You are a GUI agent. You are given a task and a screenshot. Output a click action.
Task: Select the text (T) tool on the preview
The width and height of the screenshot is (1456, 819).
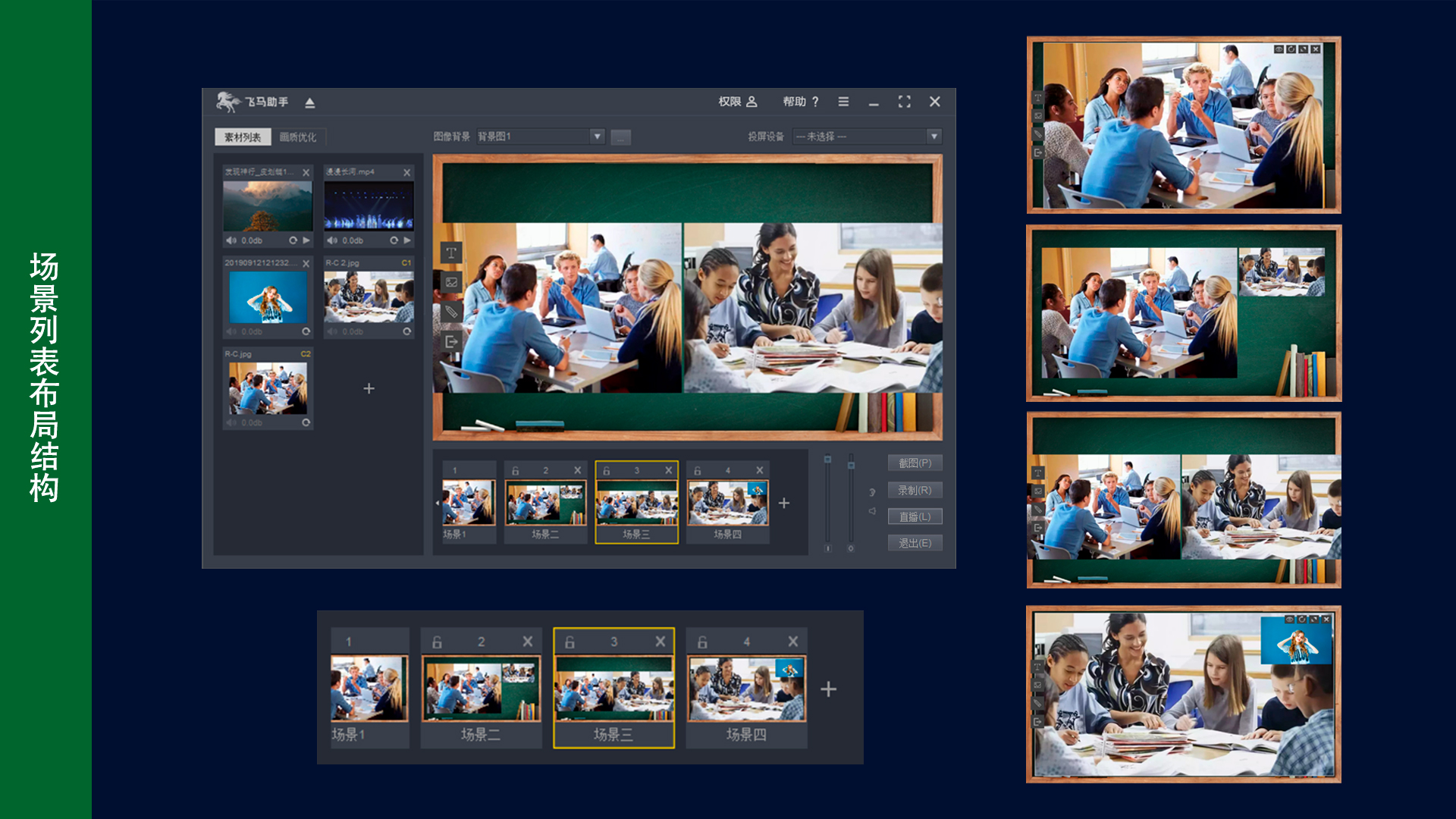(451, 253)
